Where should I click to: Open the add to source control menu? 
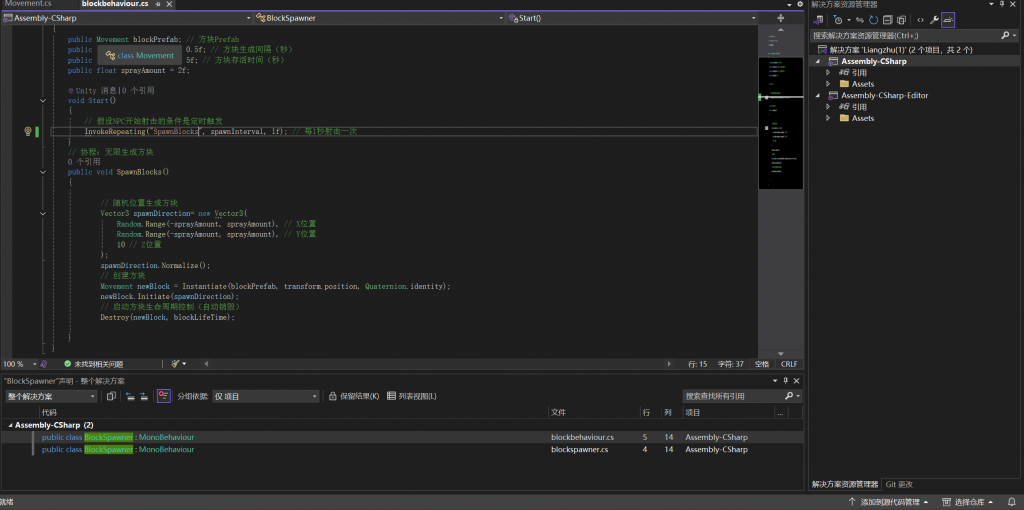point(888,502)
